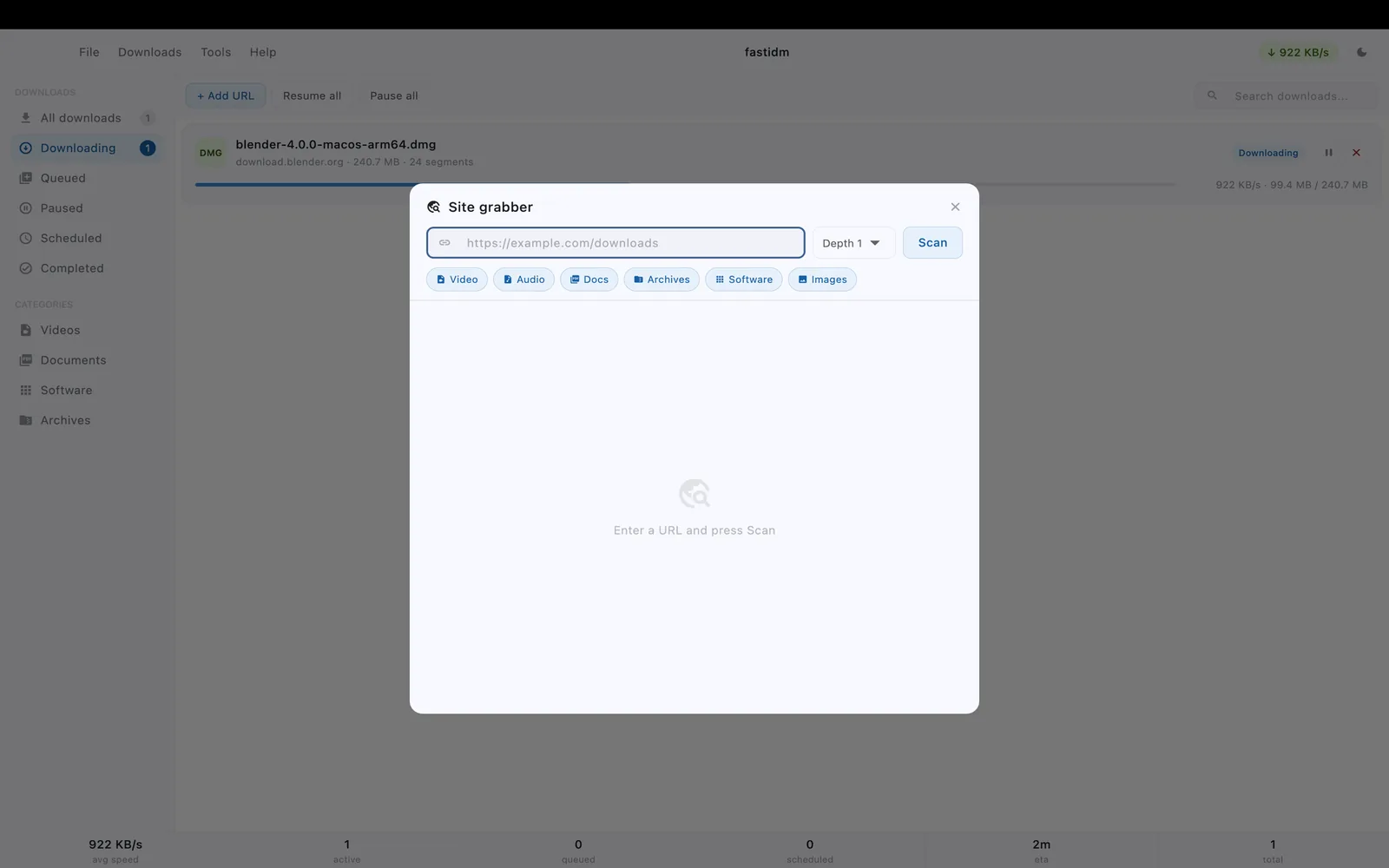The image size is (1389, 868).
Task: Select the Paused sidebar filter
Action: [87, 208]
